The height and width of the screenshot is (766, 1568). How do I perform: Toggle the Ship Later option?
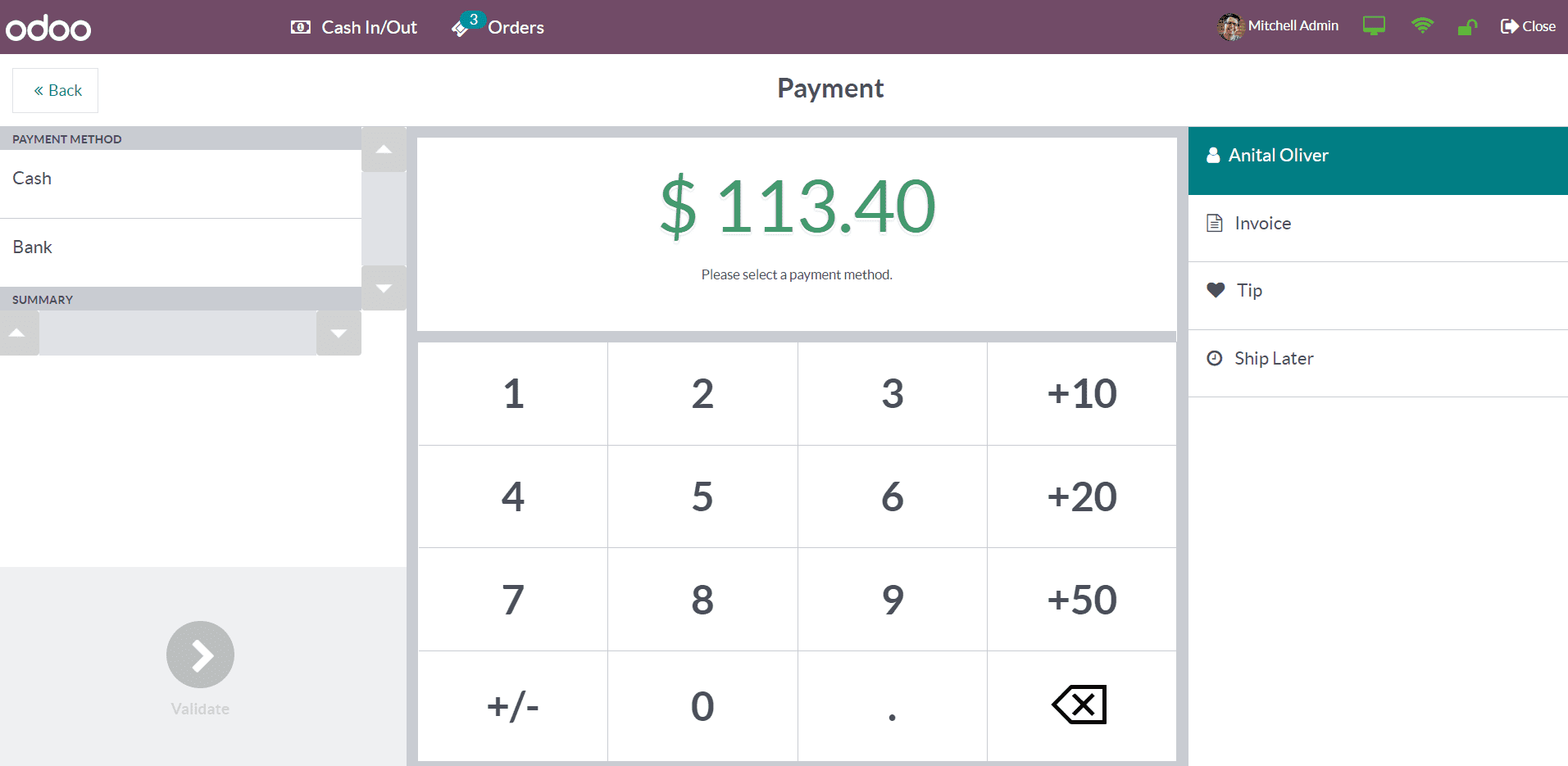pos(1378,359)
